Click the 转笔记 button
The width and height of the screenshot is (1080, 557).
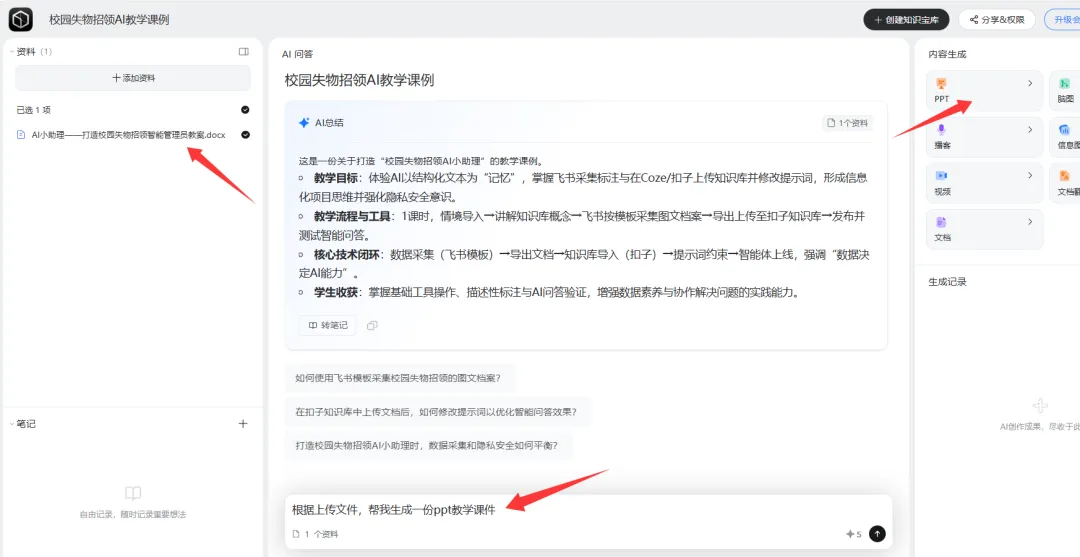tap(328, 325)
